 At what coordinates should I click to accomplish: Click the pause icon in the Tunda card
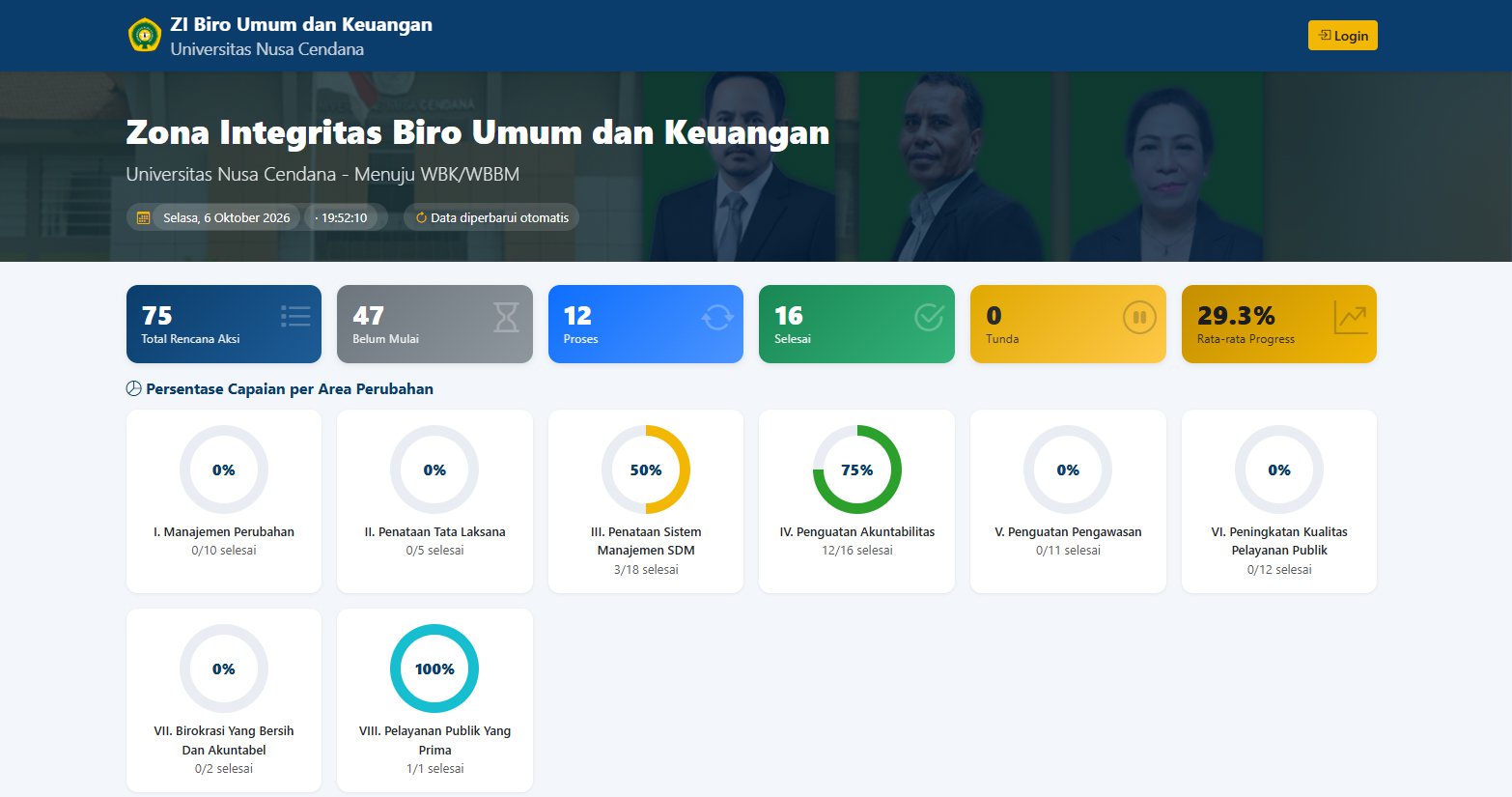point(1139,317)
